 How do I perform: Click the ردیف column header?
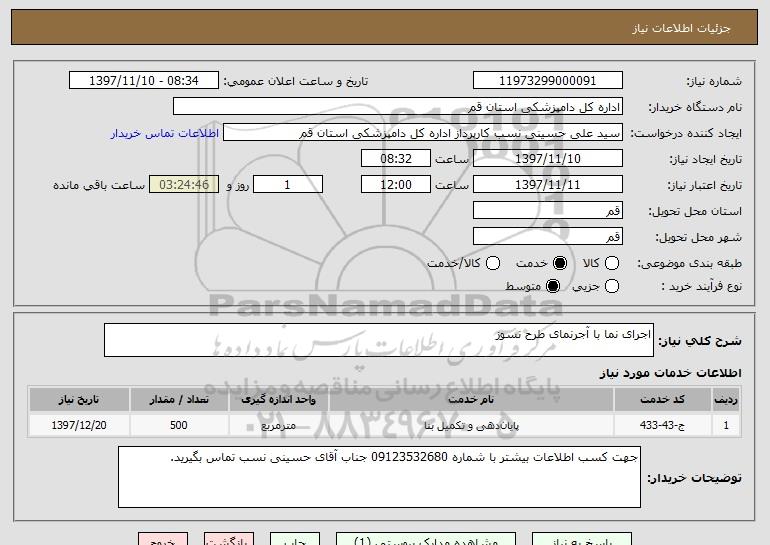coord(726,400)
